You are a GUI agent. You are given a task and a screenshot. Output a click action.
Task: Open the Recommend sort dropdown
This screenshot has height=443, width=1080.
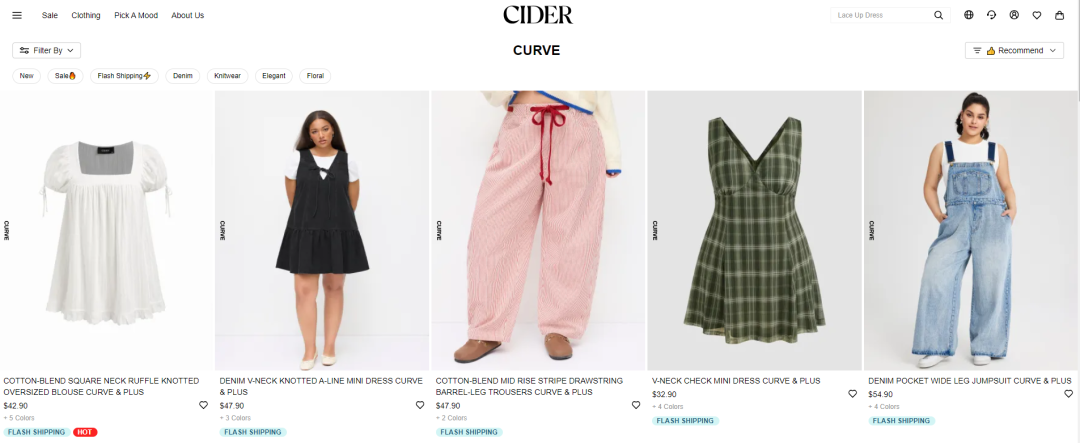(x=1014, y=50)
